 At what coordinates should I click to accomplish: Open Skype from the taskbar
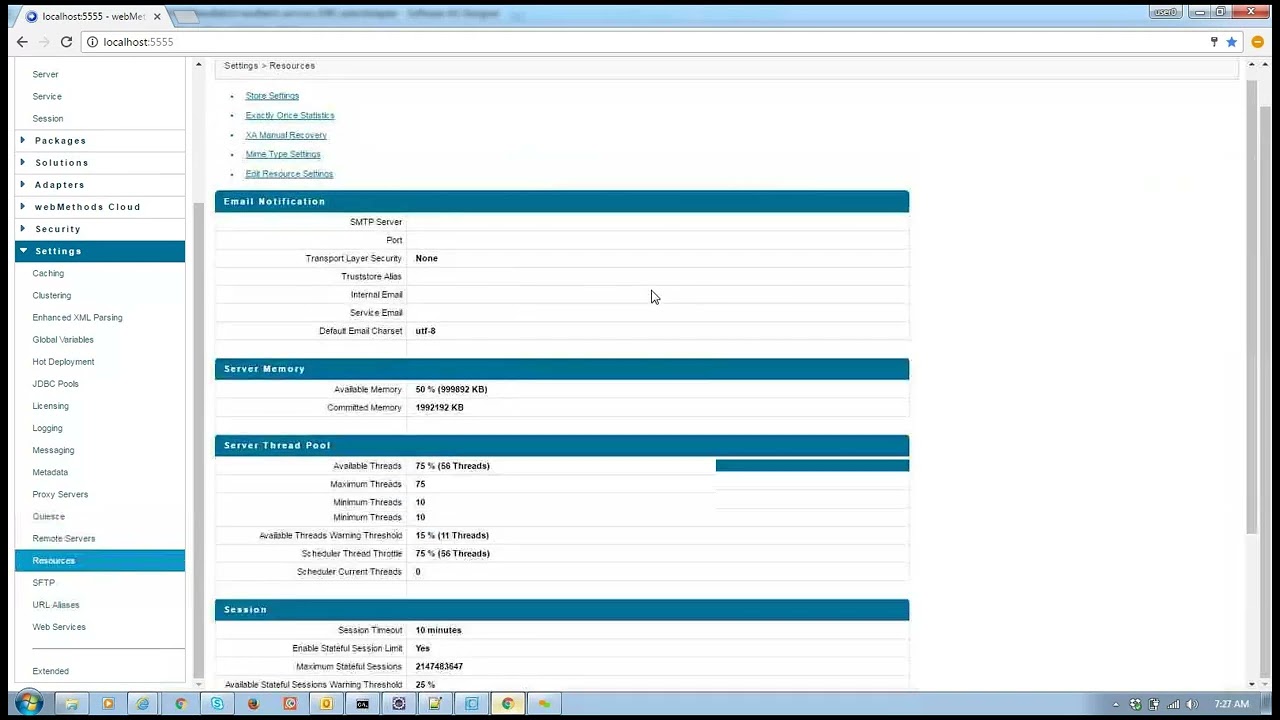click(x=217, y=704)
